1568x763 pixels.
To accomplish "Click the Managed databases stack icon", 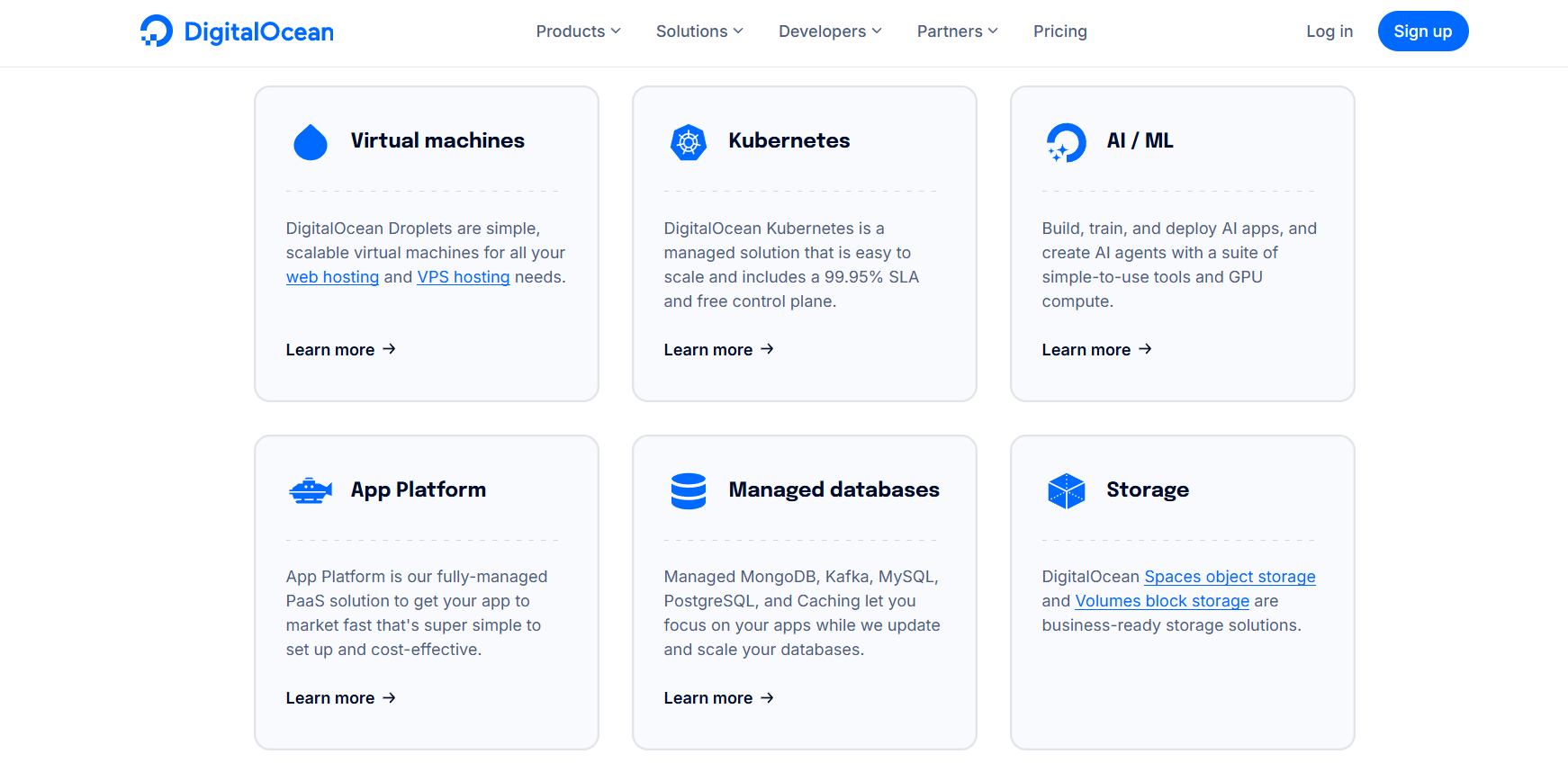I will point(689,490).
